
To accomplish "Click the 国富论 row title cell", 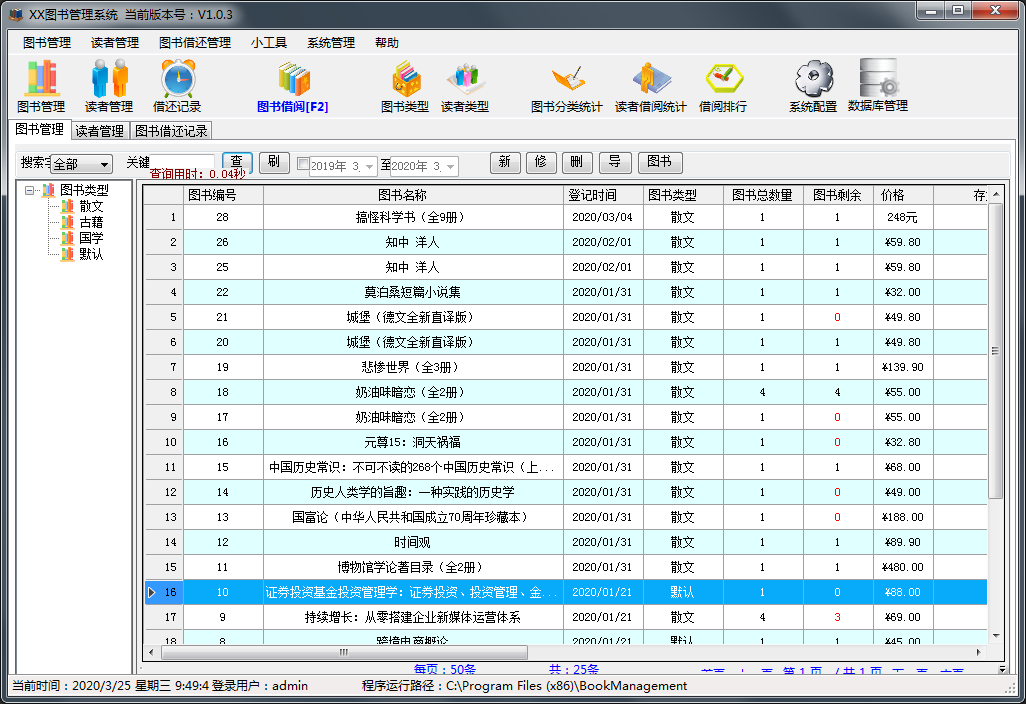I will [x=413, y=517].
